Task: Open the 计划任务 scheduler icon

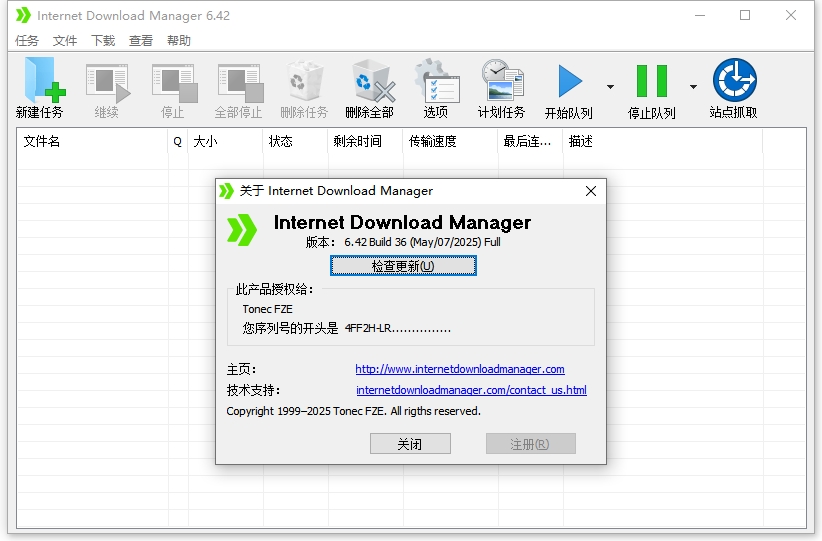Action: coord(501,82)
